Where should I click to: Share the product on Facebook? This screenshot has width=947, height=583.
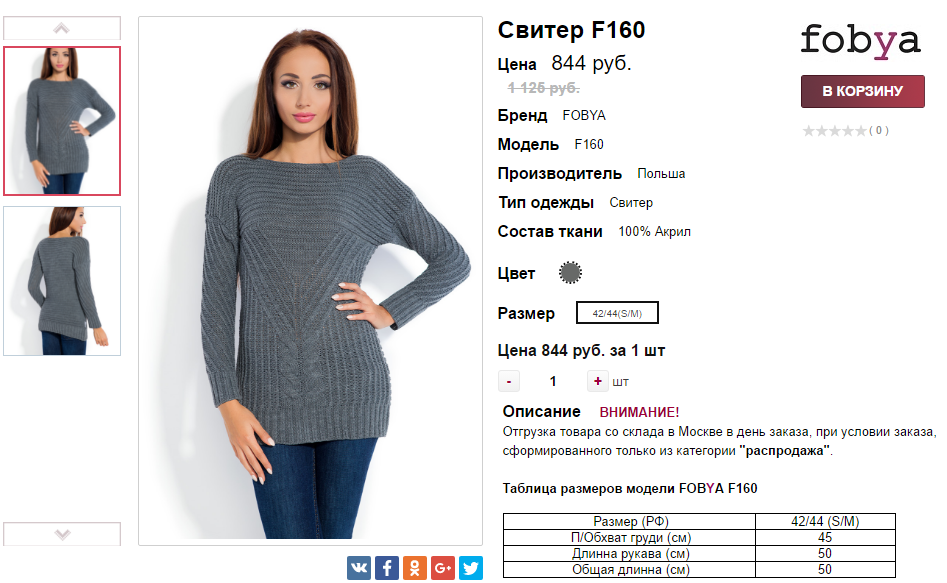[387, 568]
